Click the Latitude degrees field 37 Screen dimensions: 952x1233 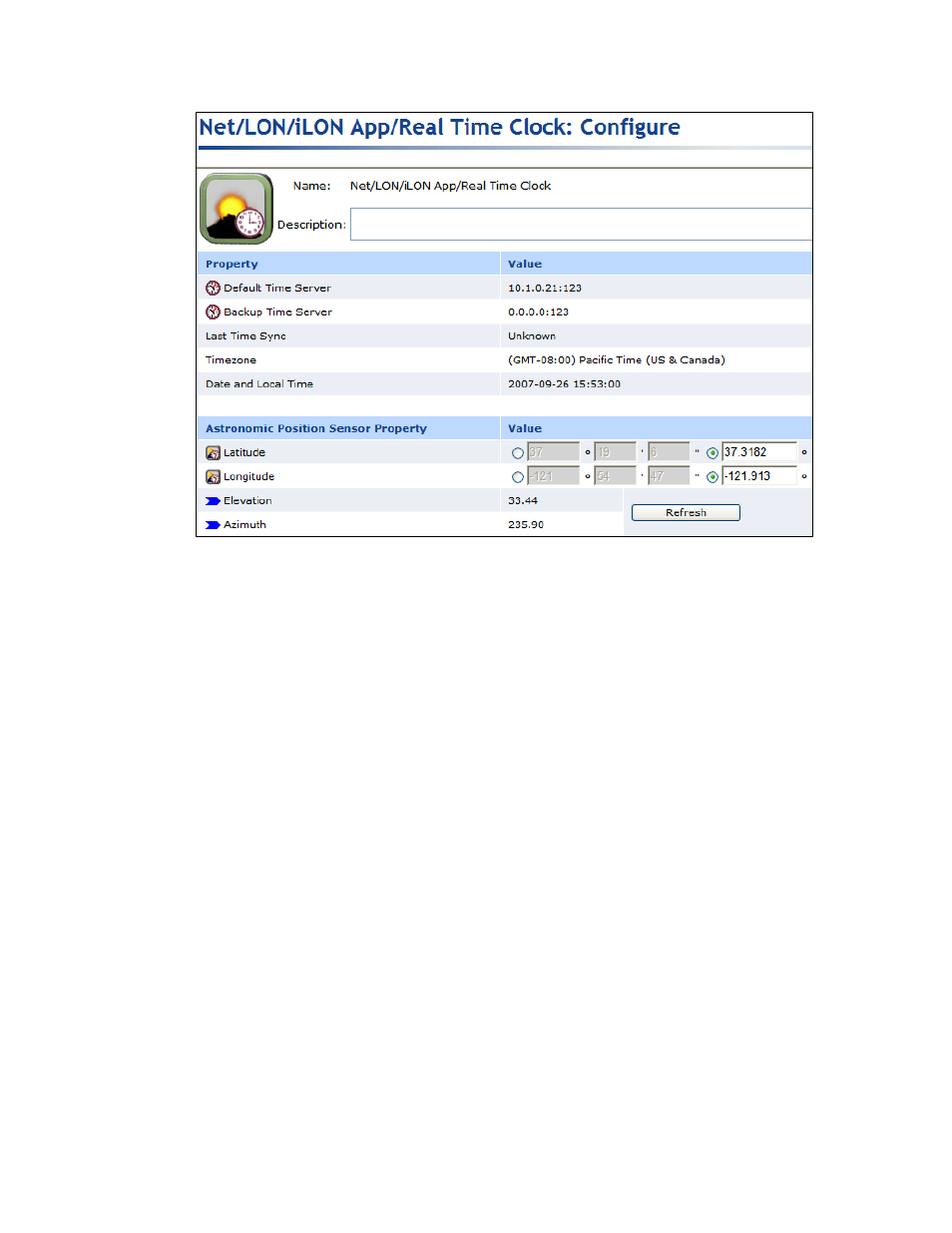click(553, 452)
